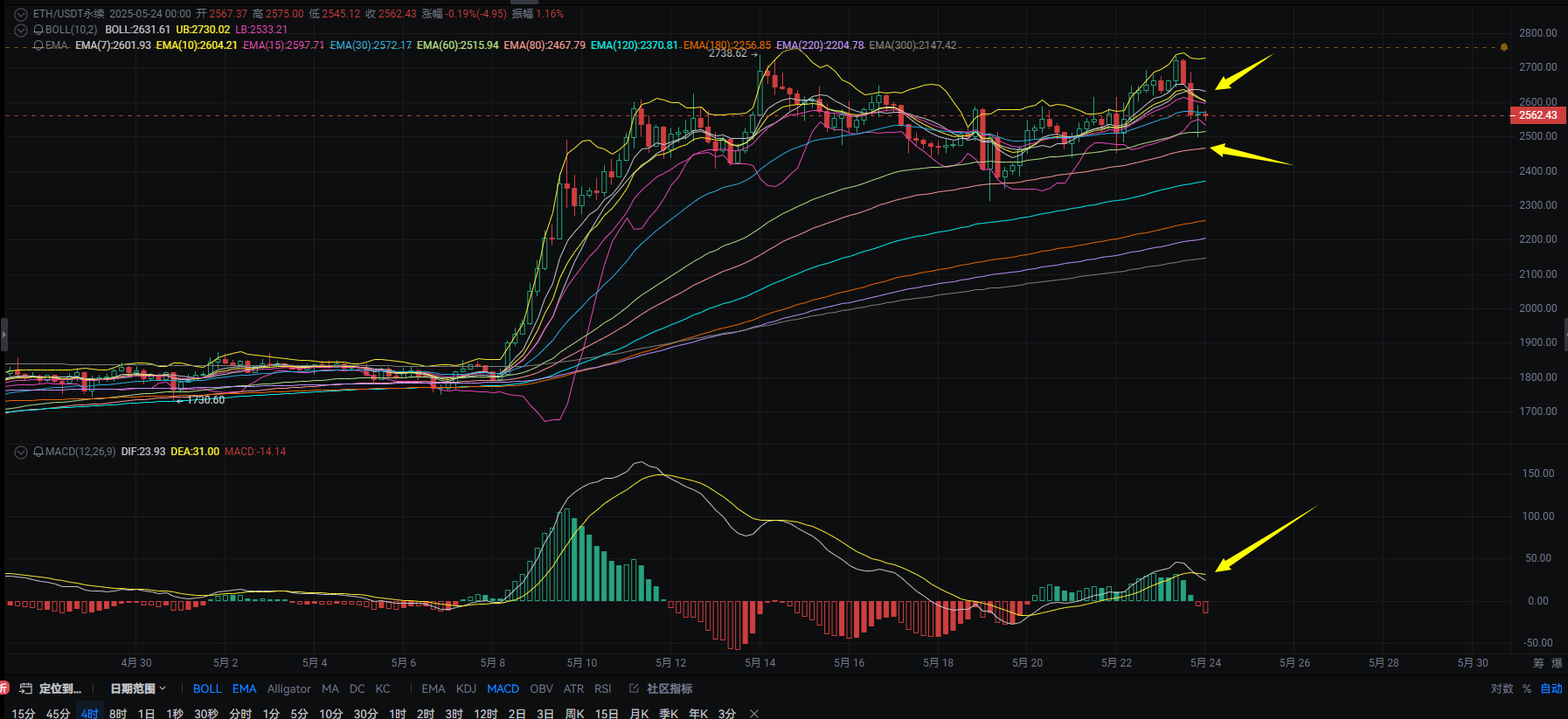Click the EMA(30):2572.17 legend value

tap(371, 45)
